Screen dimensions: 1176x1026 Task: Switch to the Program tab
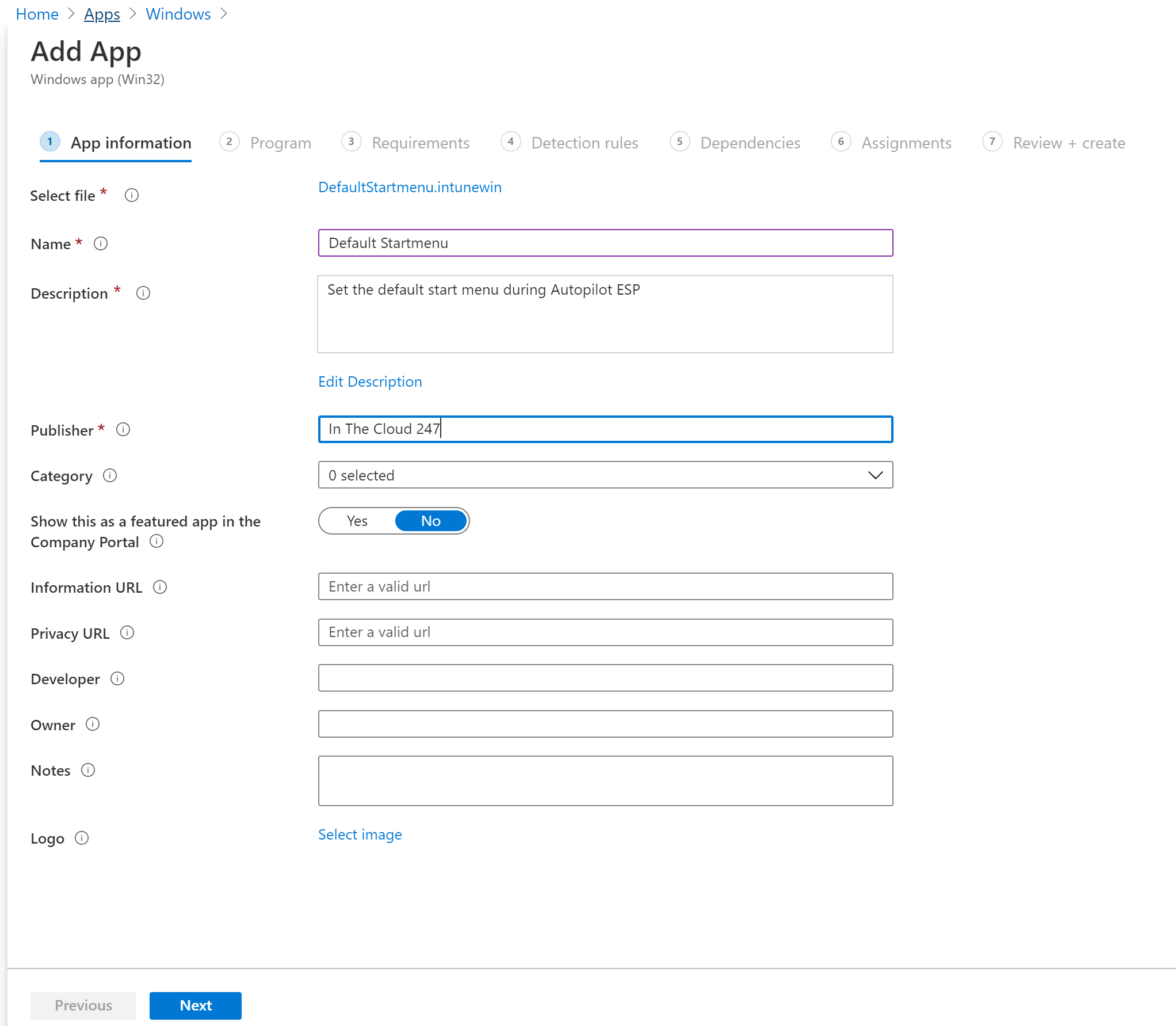tap(280, 143)
